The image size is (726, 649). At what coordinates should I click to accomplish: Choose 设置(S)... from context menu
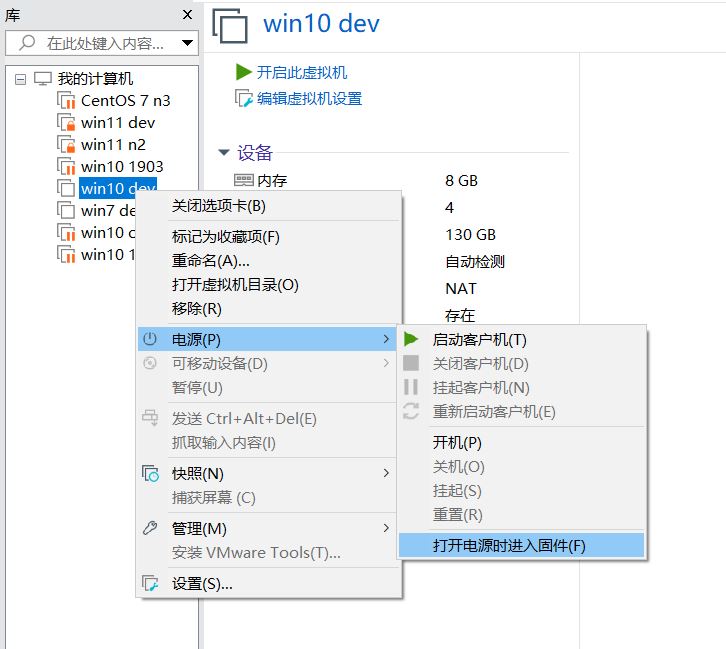[x=269, y=584]
